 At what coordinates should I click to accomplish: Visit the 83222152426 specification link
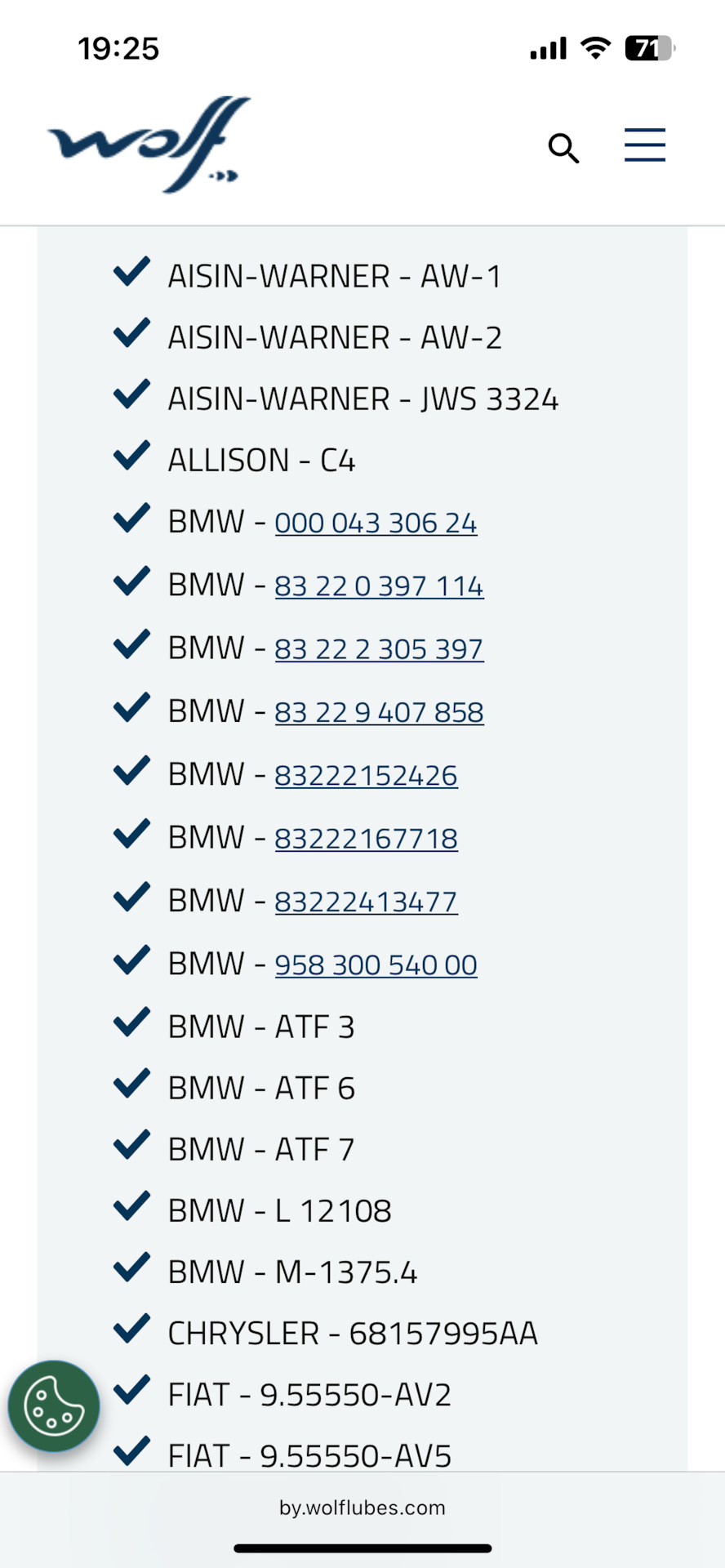point(366,775)
